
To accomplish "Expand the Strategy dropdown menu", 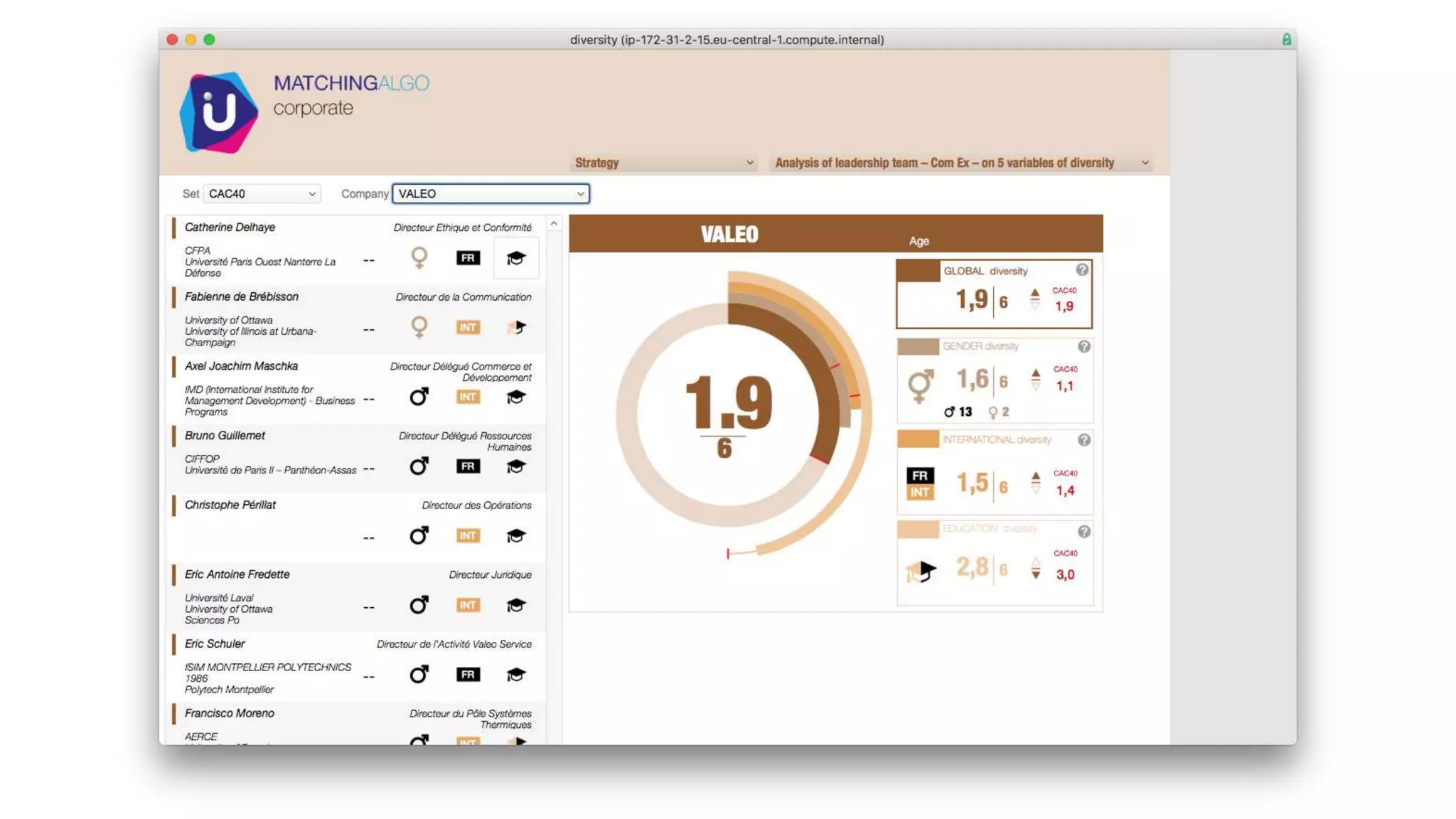I will pyautogui.click(x=663, y=163).
